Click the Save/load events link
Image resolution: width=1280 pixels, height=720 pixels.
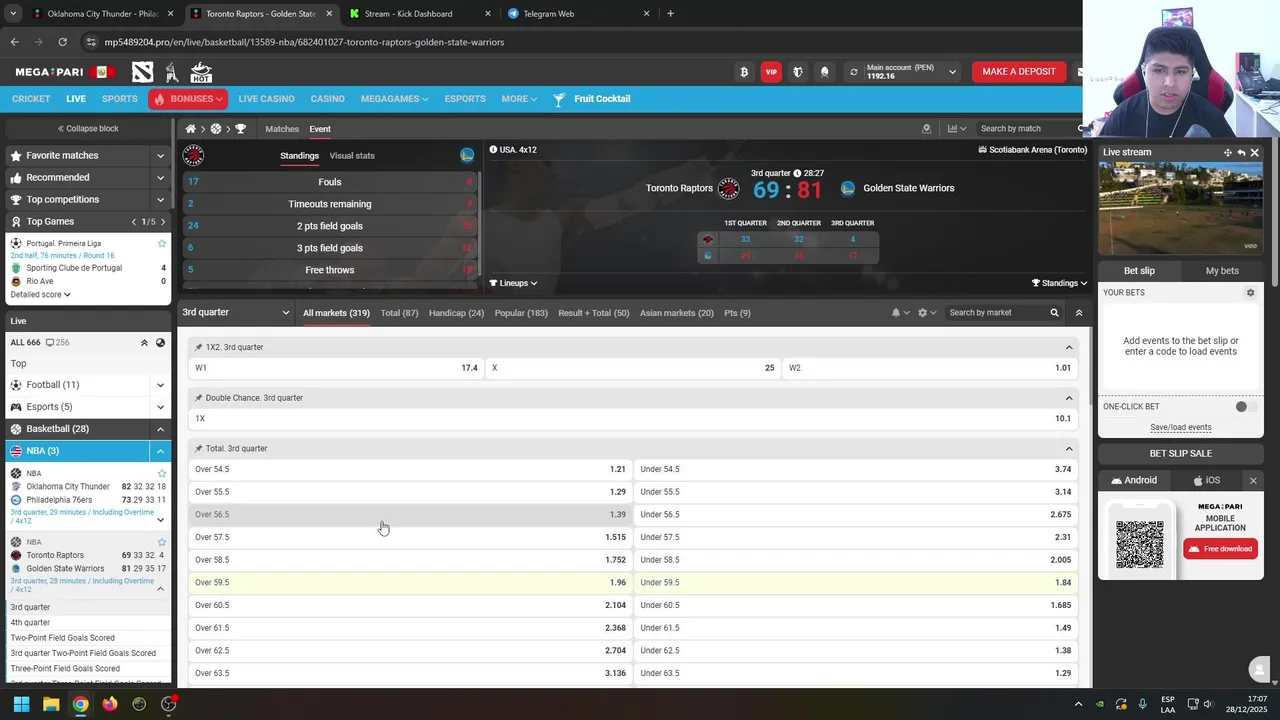point(1180,428)
